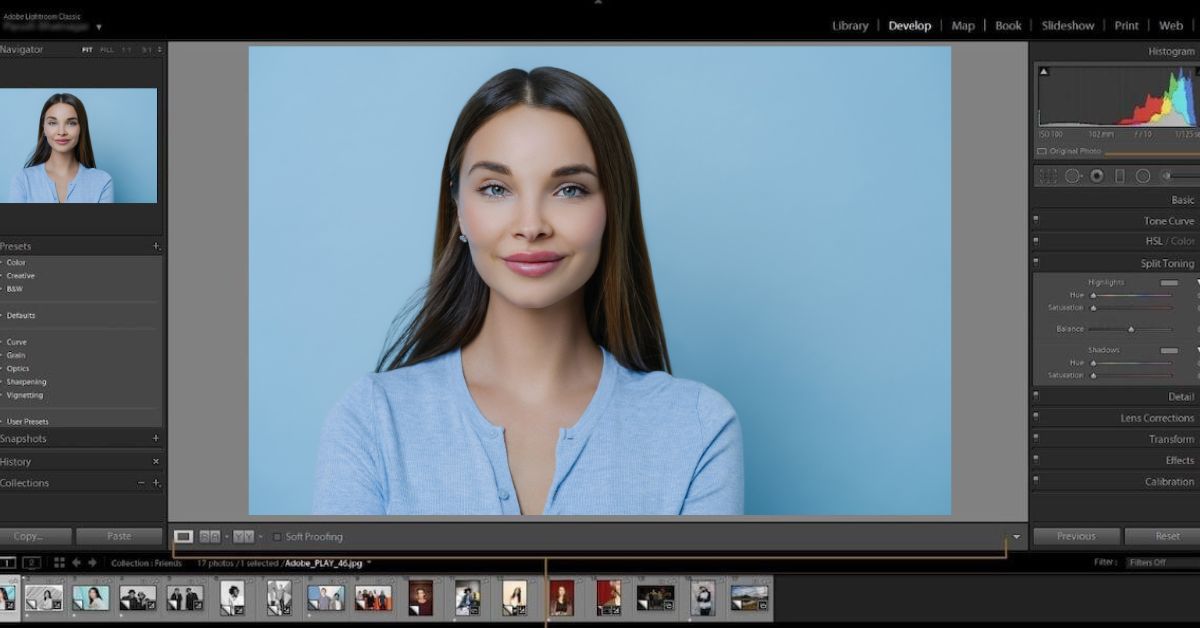Click the minus icon in Collections header
The image size is (1200, 628).
[141, 483]
